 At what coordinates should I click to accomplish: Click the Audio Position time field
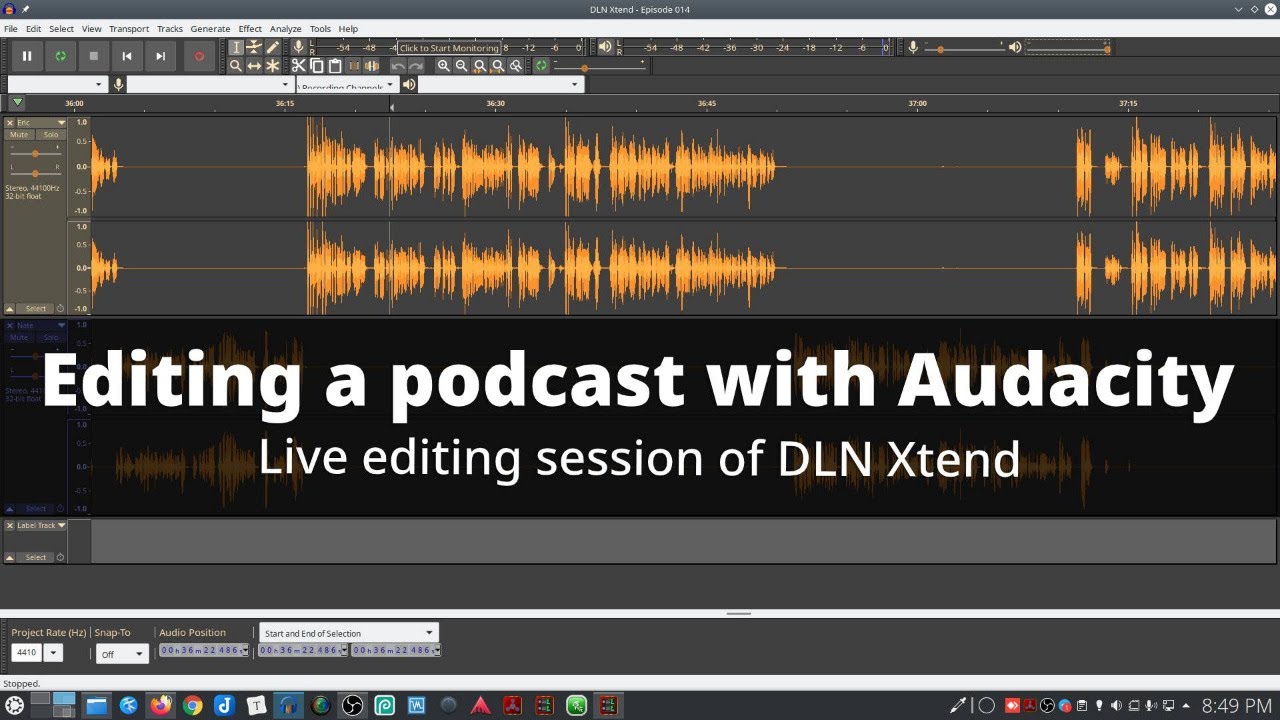(x=204, y=651)
